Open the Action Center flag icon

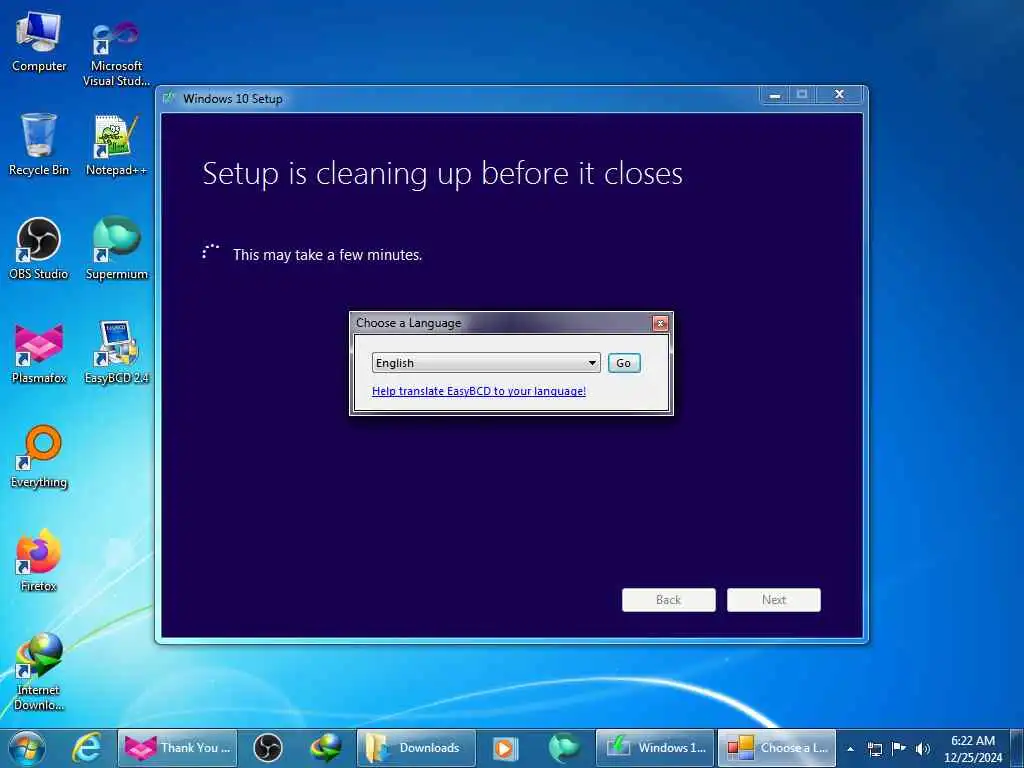click(x=899, y=749)
